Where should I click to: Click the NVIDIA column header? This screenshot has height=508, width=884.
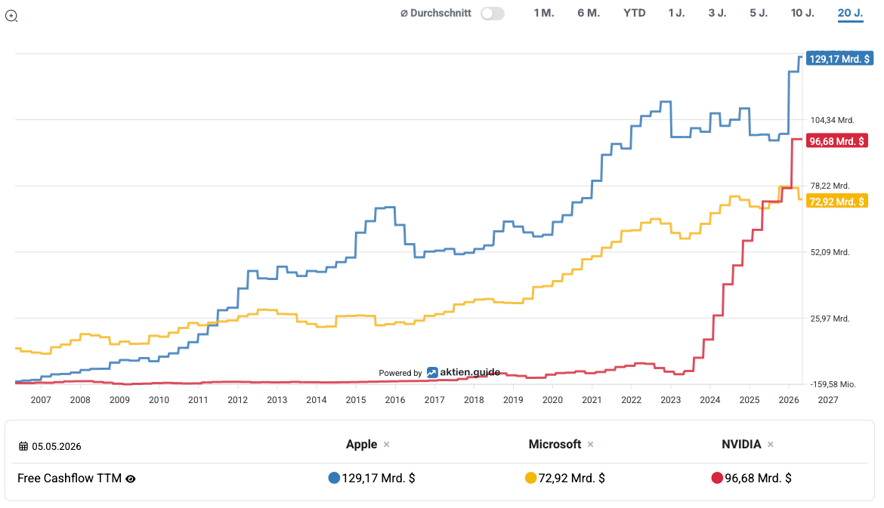pyautogui.click(x=741, y=444)
